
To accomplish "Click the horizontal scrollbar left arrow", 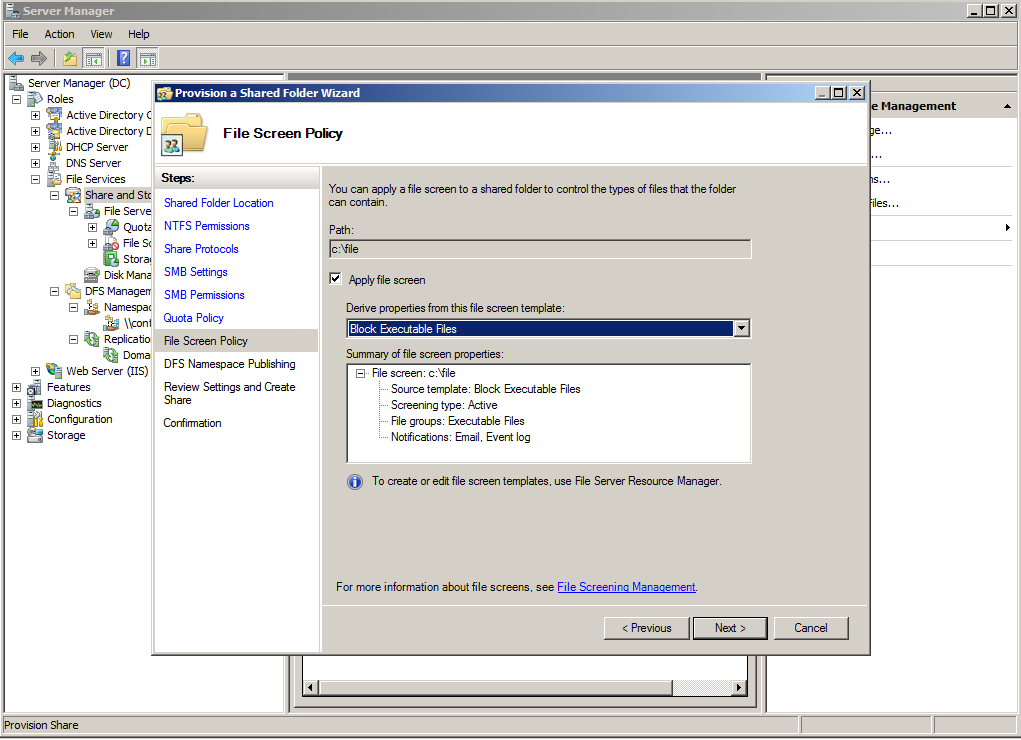I will 311,687.
